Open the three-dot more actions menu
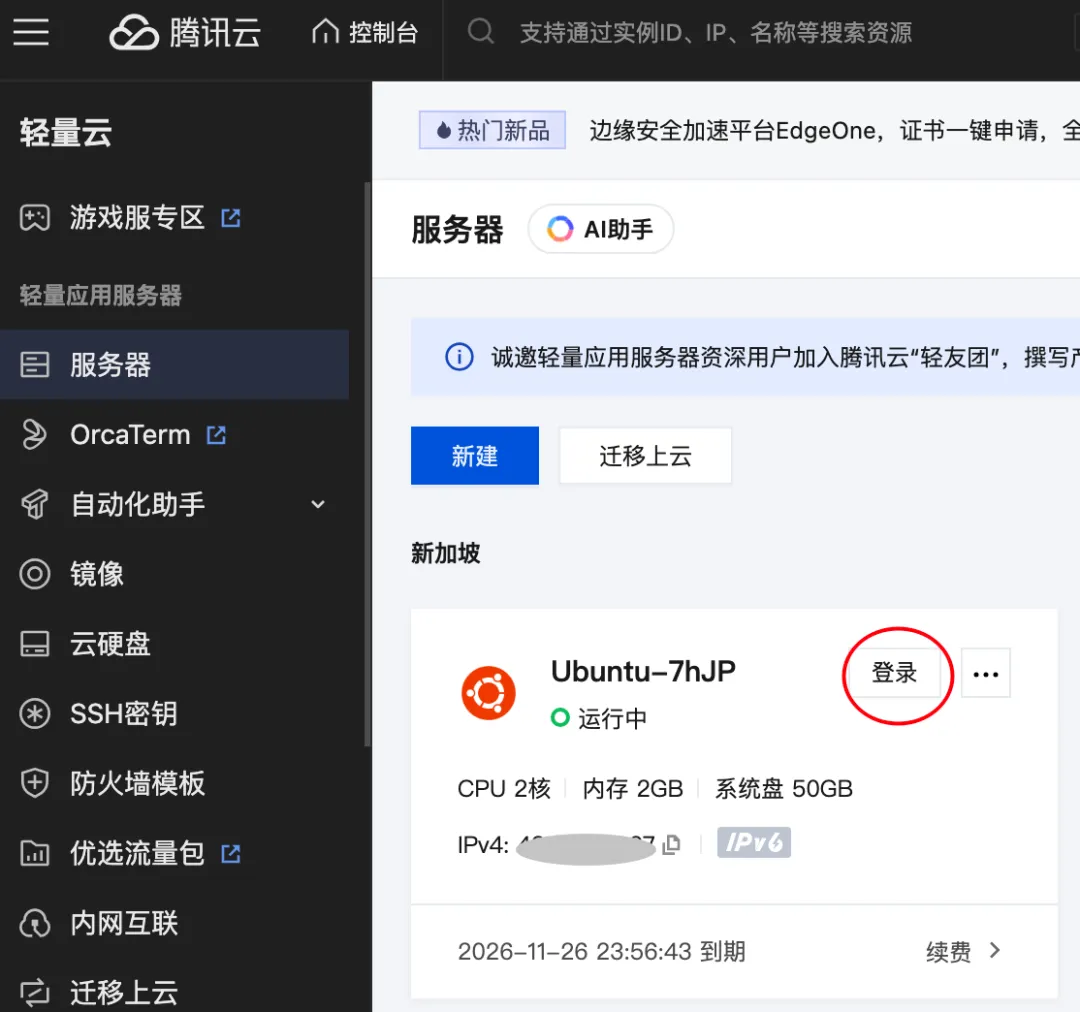The width and height of the screenshot is (1080, 1012). coord(986,672)
